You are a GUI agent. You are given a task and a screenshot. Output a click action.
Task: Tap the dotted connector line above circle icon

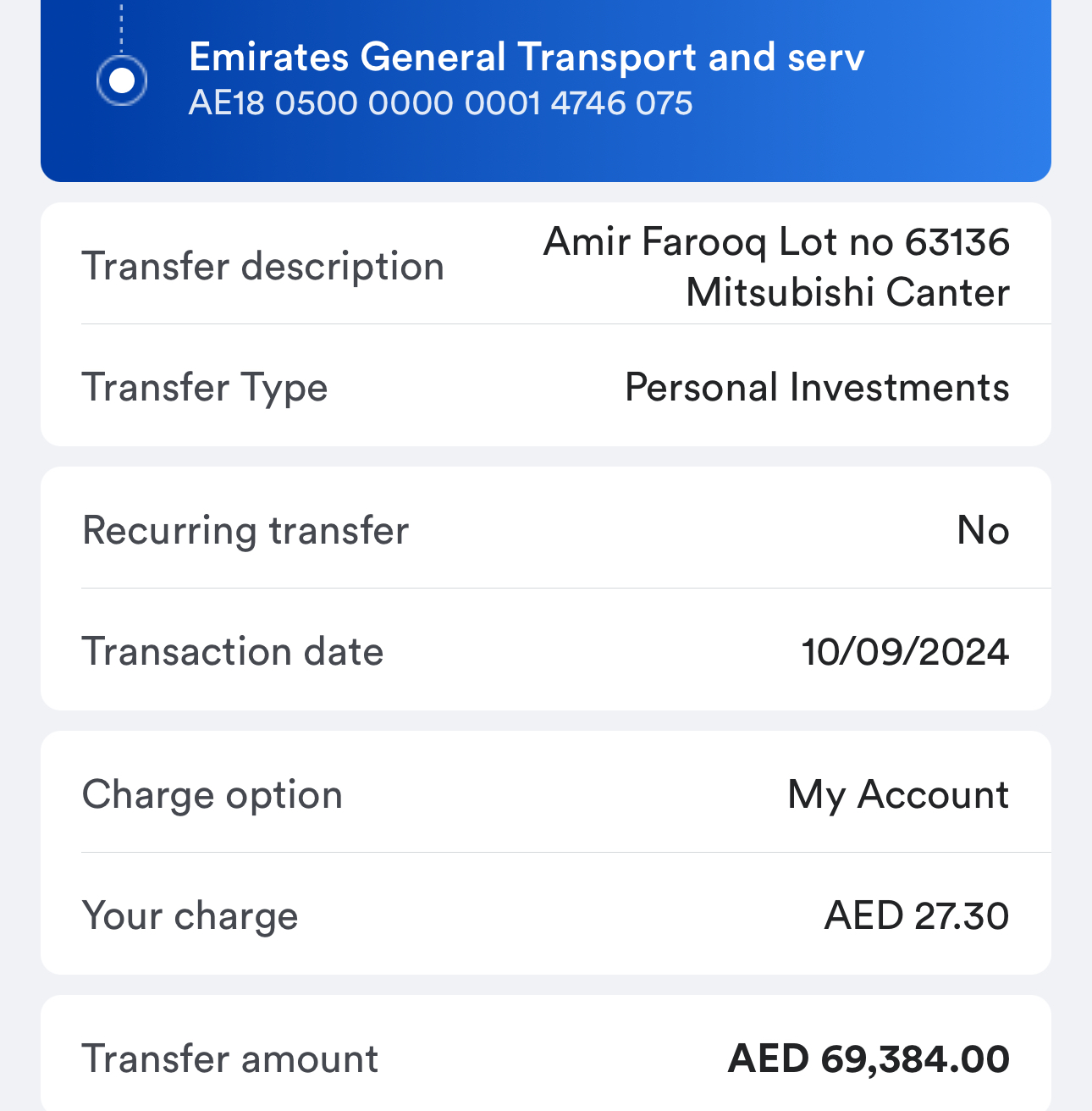point(122,28)
